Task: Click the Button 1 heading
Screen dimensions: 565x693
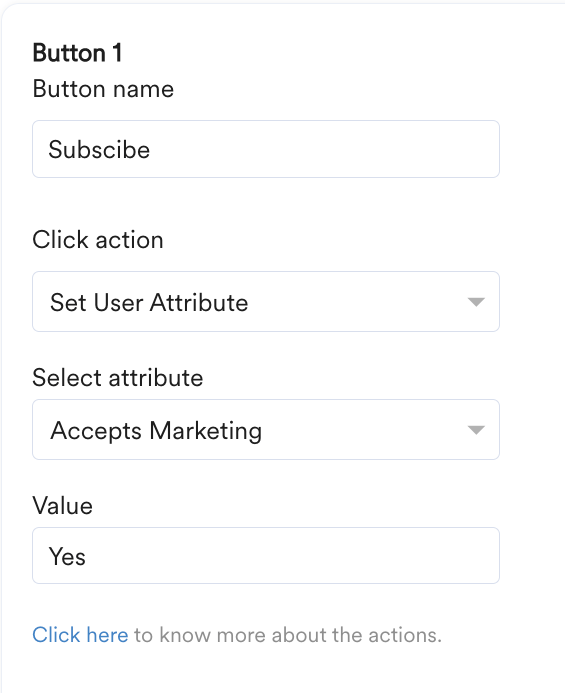Action: click(77, 53)
